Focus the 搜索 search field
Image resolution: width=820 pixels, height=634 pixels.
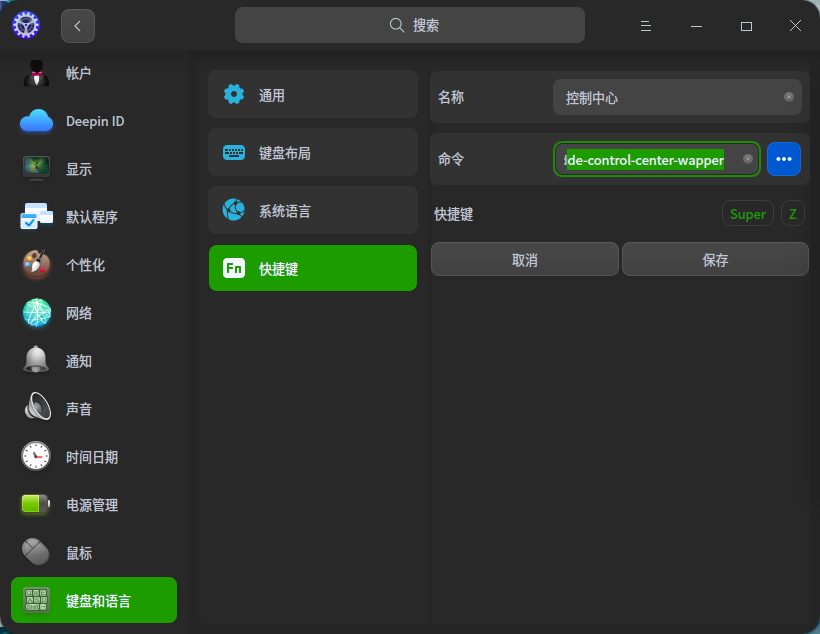coord(409,25)
